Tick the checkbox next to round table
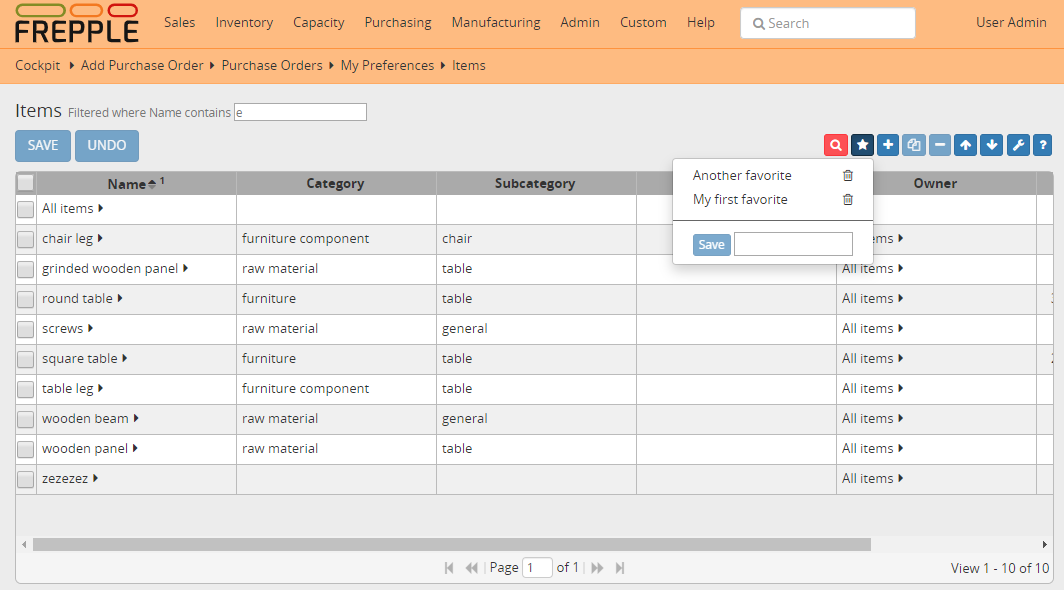This screenshot has width=1064, height=590. 25,298
